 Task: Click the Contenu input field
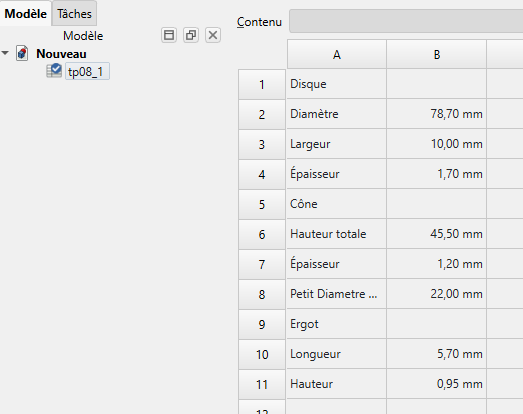click(x=406, y=21)
